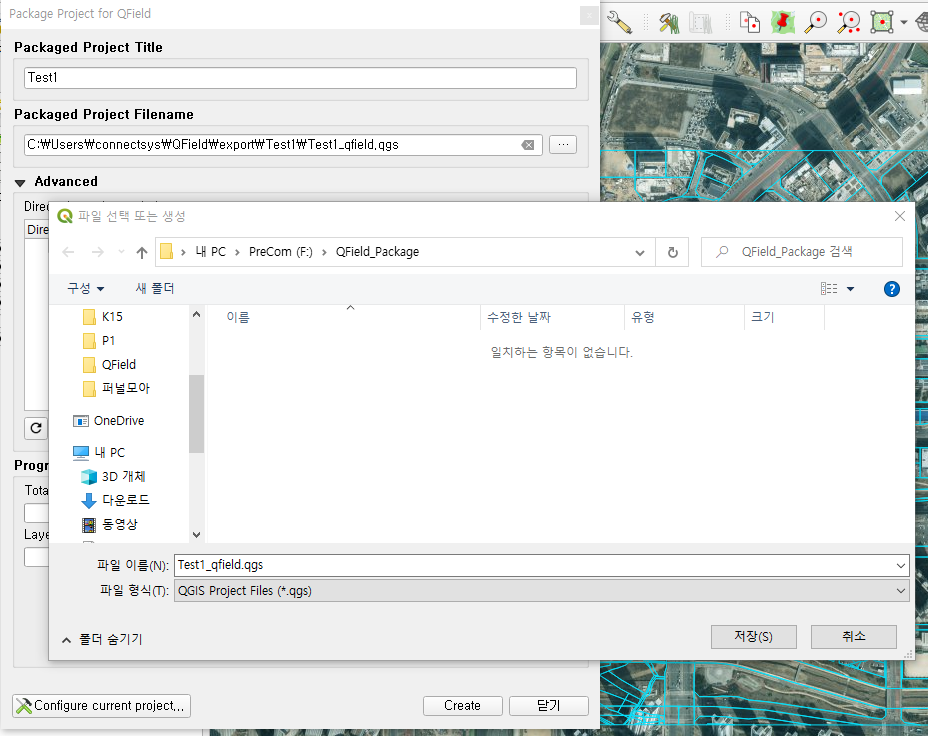Screen dimensions: 928x736
Task: Click the hammer and grass plugin icon
Action: click(669, 22)
